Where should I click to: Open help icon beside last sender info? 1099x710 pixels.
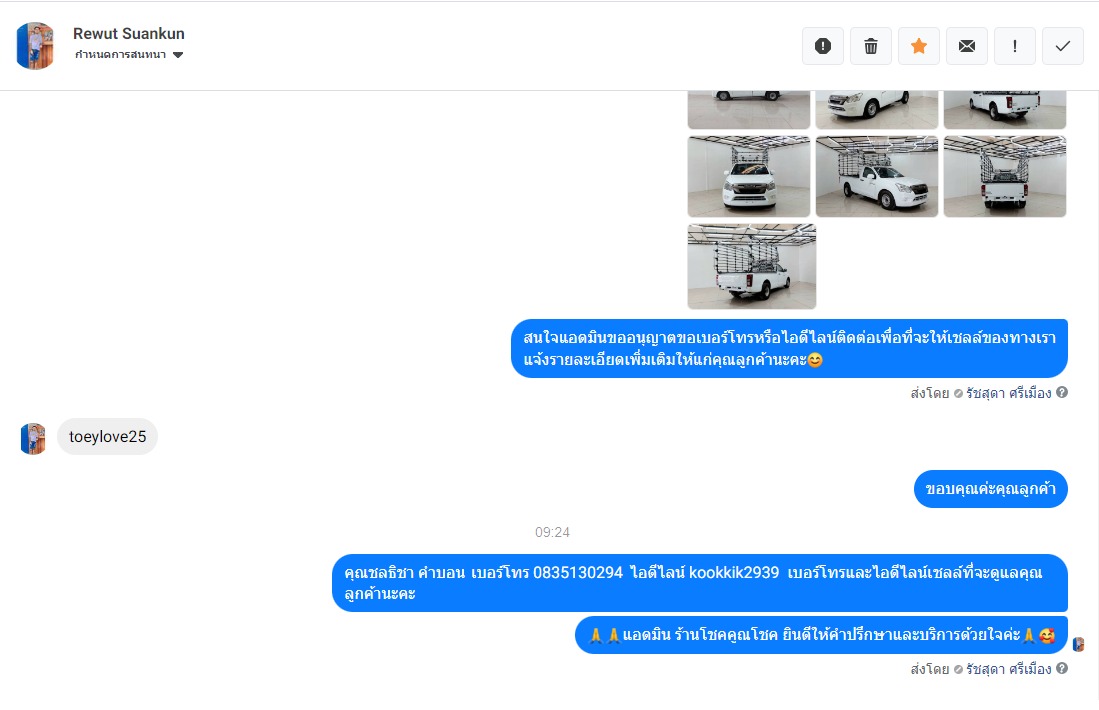(x=1062, y=669)
